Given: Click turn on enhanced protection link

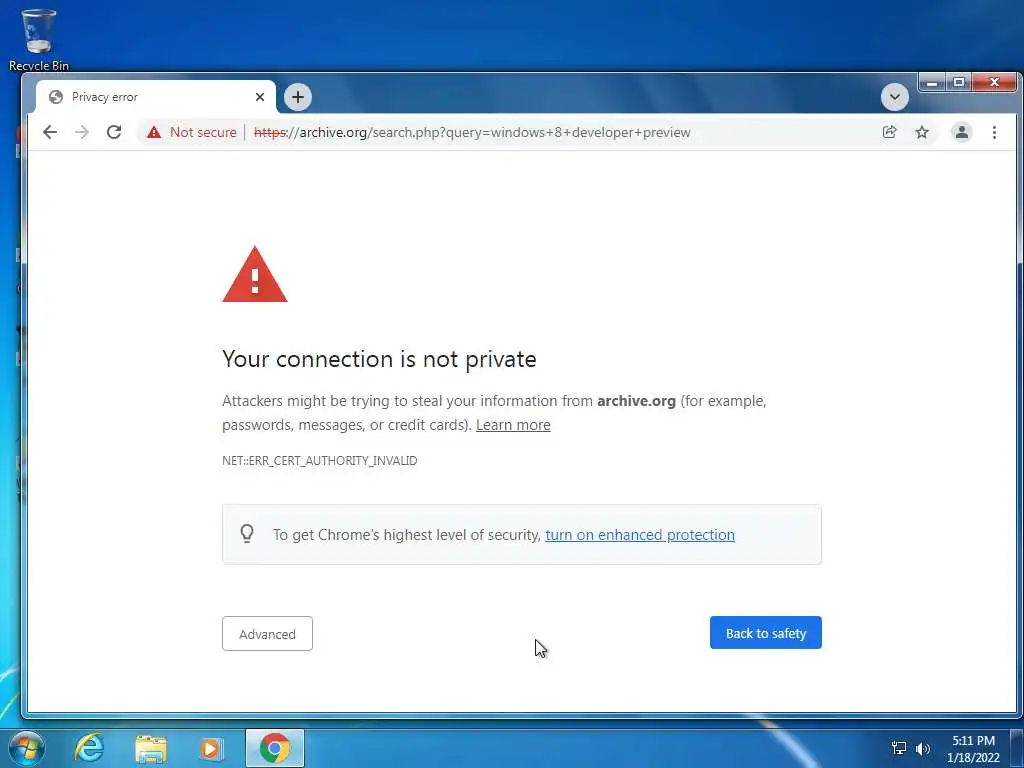Looking at the screenshot, I should [640, 535].
